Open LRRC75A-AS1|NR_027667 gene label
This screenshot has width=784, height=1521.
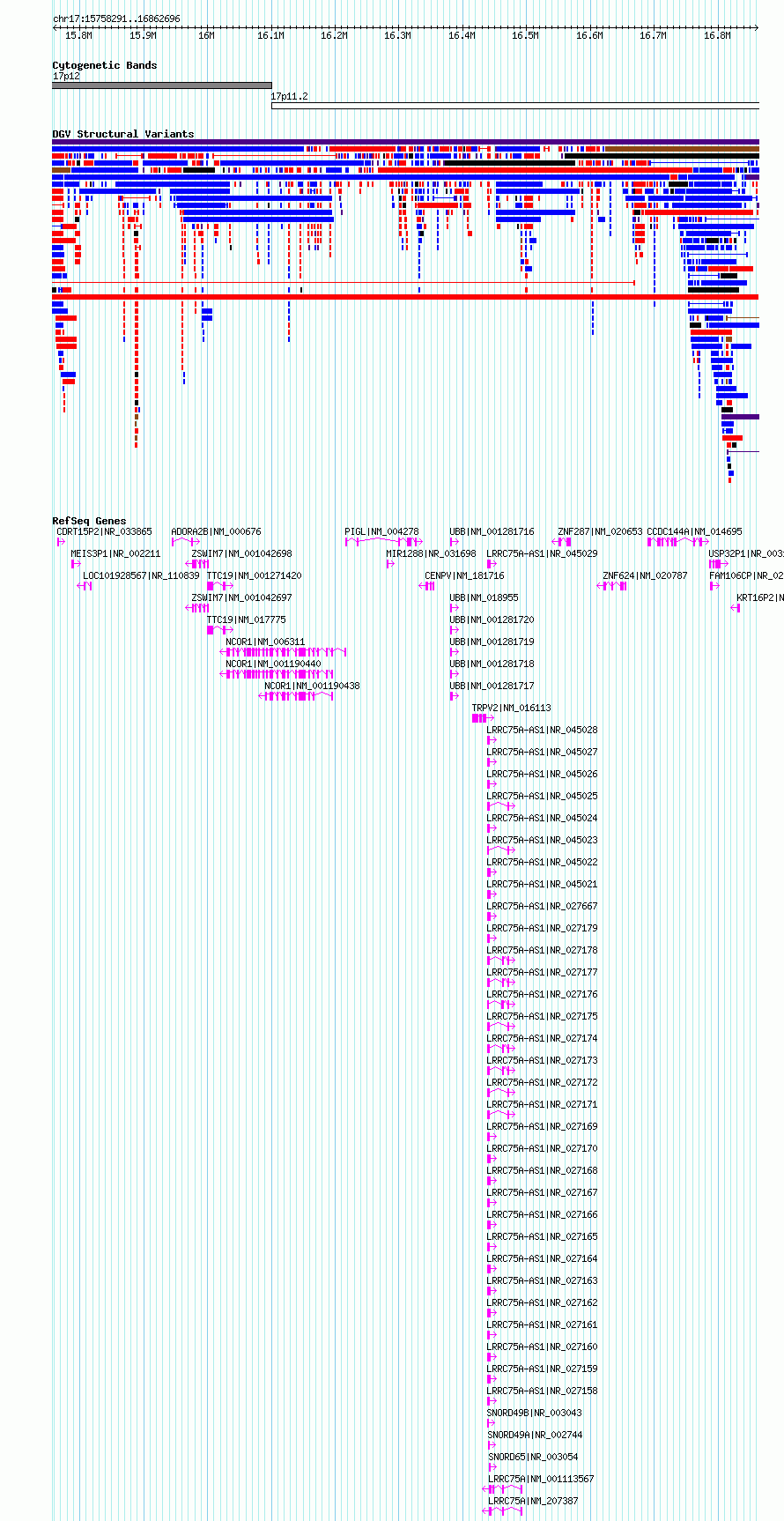tap(542, 906)
